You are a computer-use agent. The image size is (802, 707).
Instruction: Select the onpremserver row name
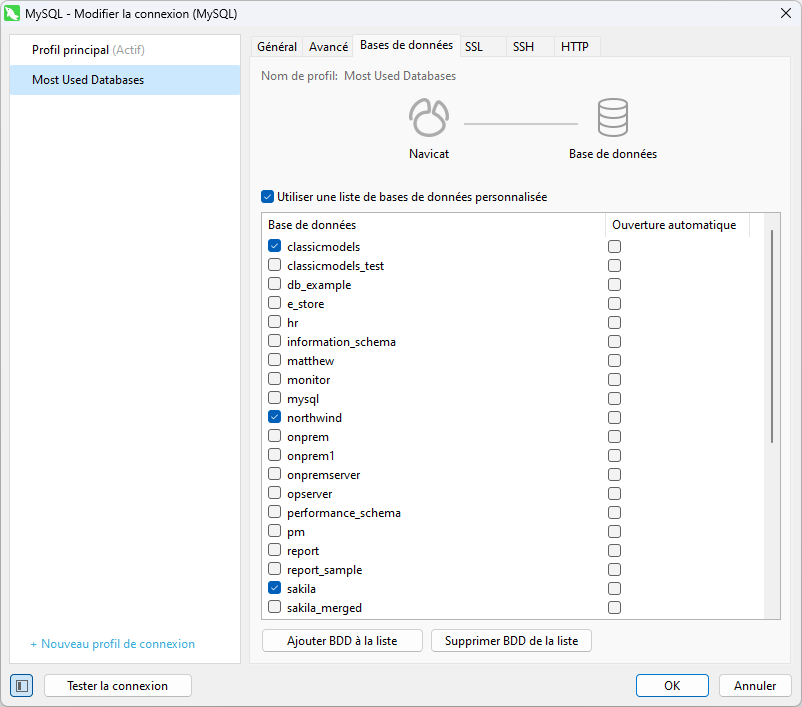(x=323, y=475)
